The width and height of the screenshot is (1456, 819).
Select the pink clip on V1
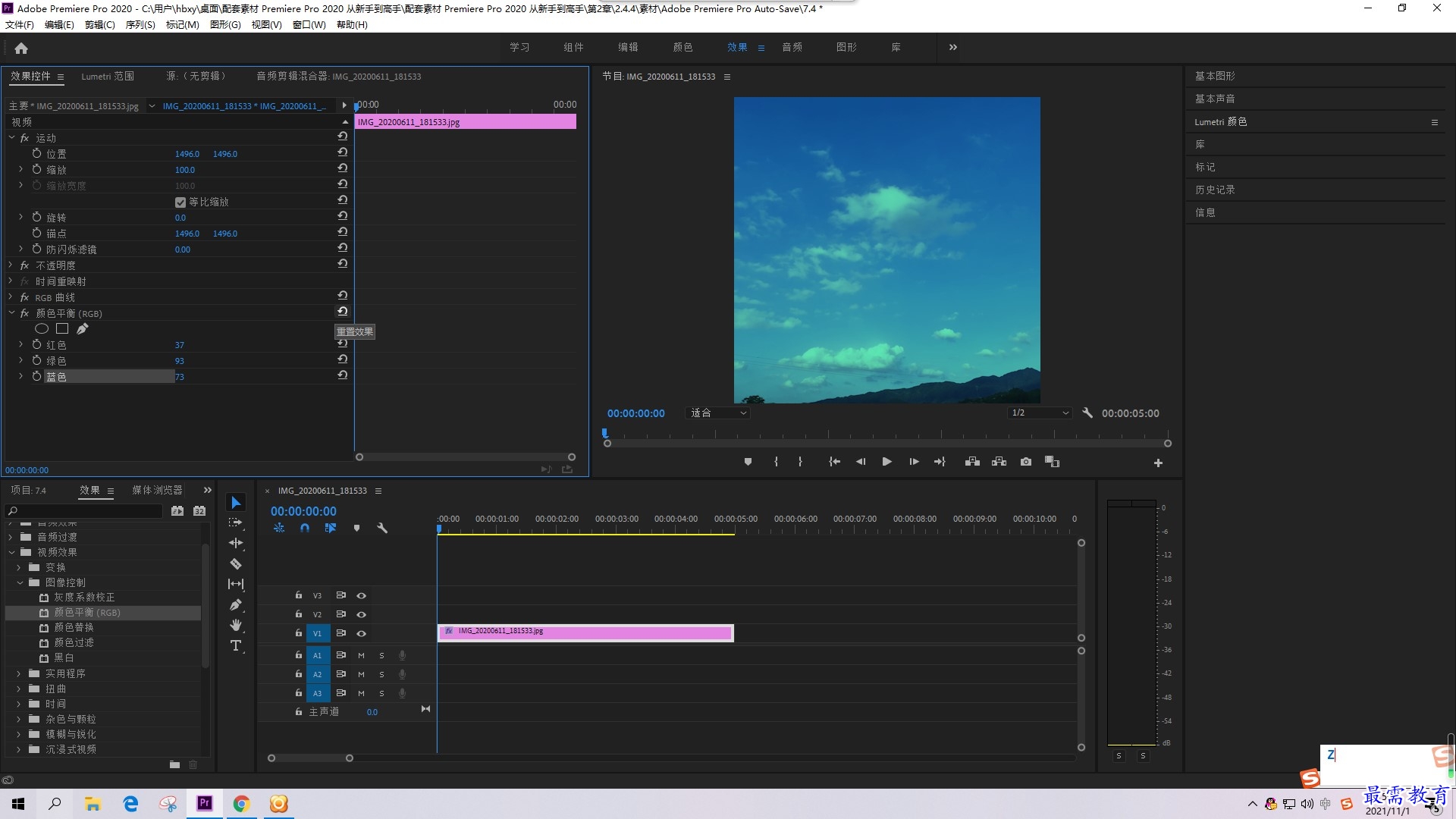(585, 632)
